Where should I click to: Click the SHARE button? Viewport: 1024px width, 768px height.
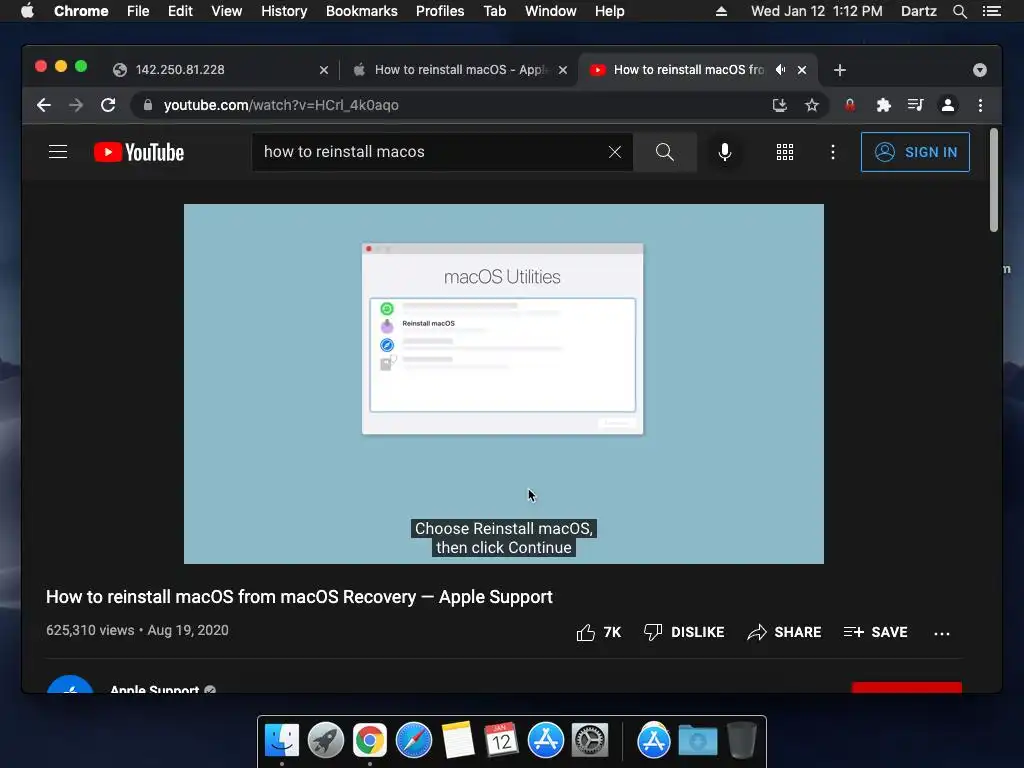coord(784,632)
